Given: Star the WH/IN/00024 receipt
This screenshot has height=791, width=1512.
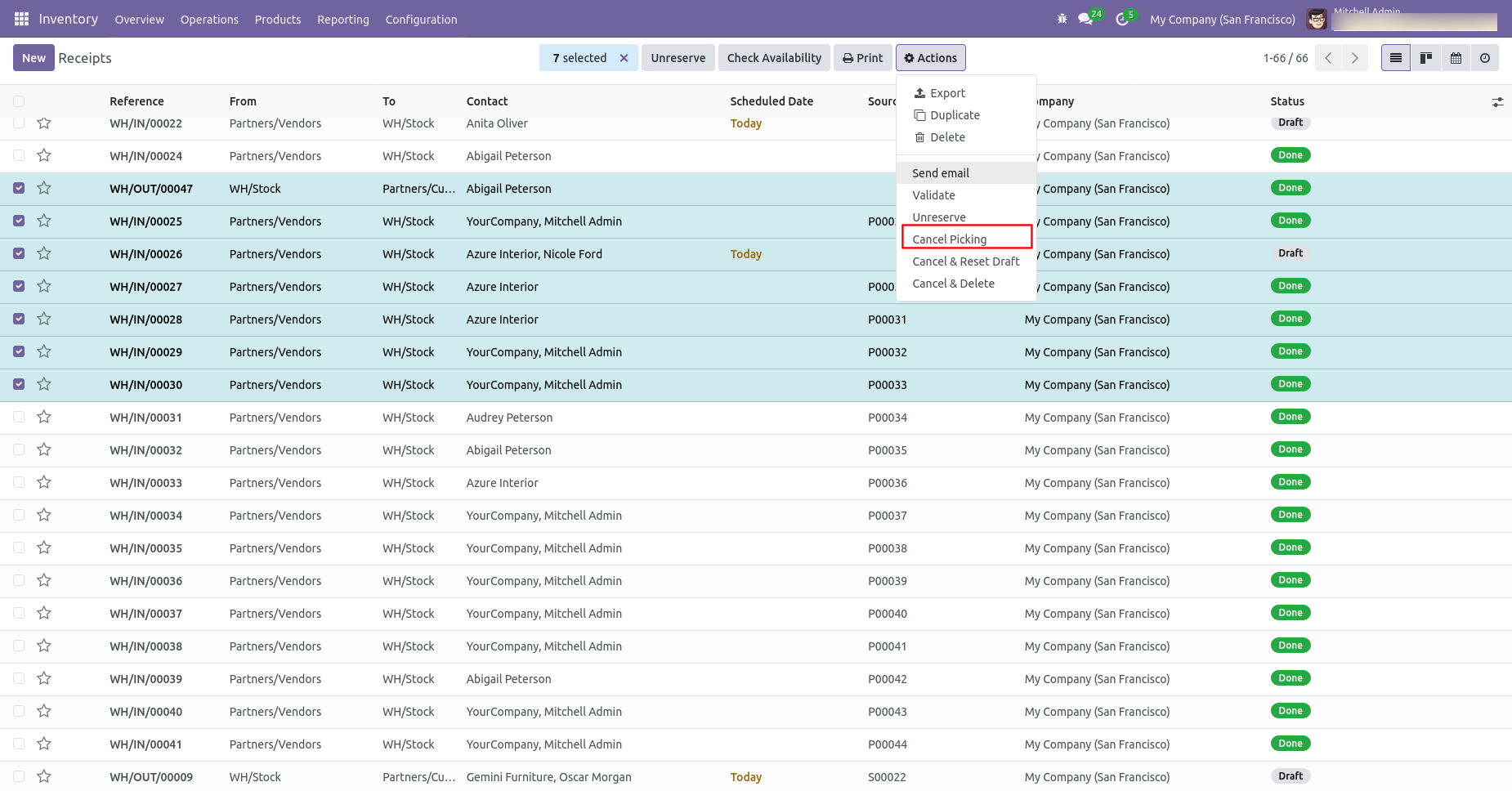Looking at the screenshot, I should [44, 155].
